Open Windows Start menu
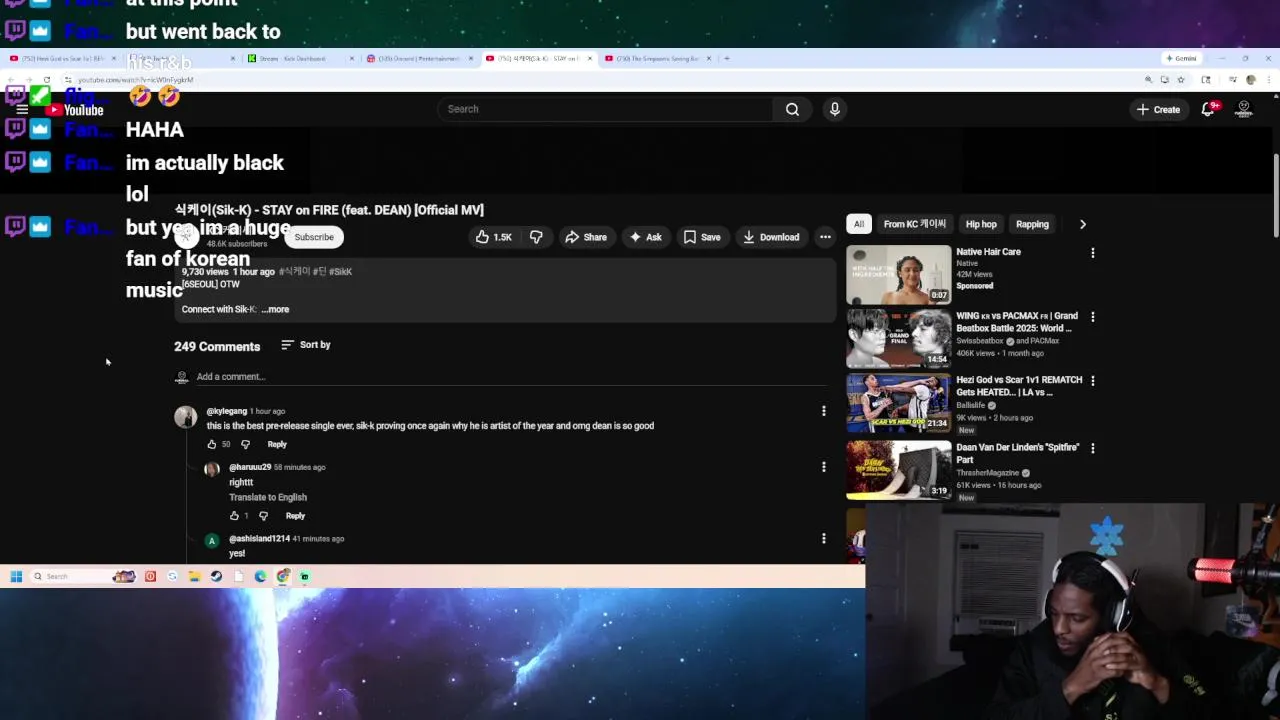The image size is (1280, 720). pos(16,576)
